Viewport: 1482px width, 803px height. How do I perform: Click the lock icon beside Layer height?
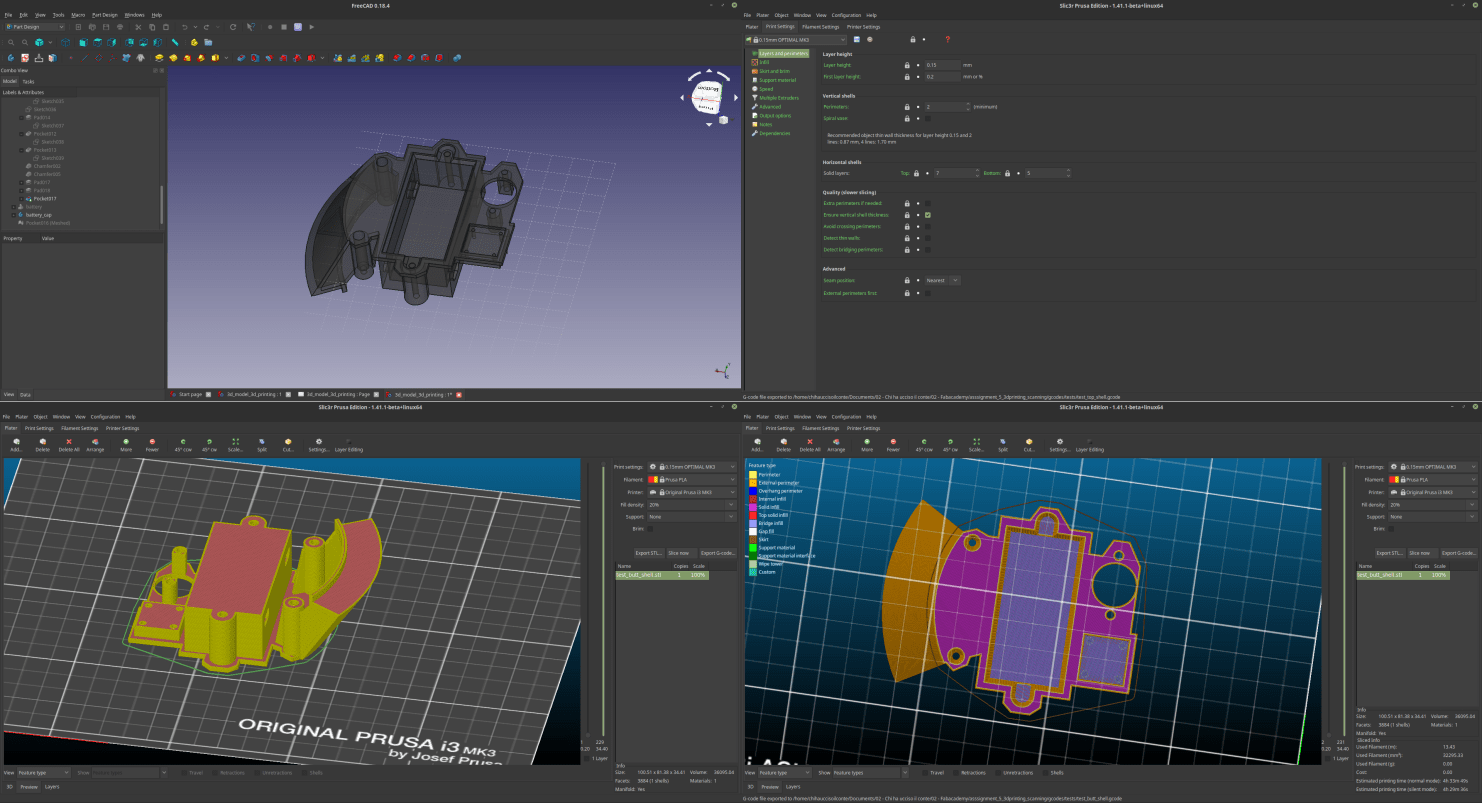pos(907,65)
